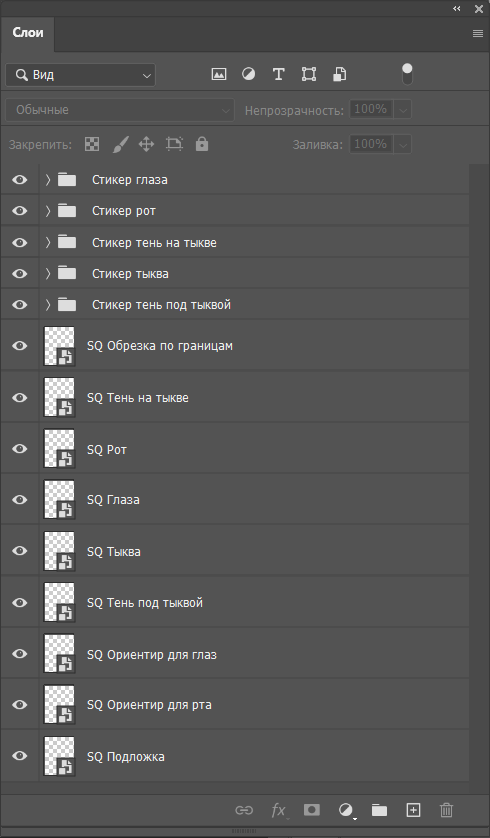The height and width of the screenshot is (838, 490).
Task: Filter for adjustment layers icon
Action: tap(248, 74)
